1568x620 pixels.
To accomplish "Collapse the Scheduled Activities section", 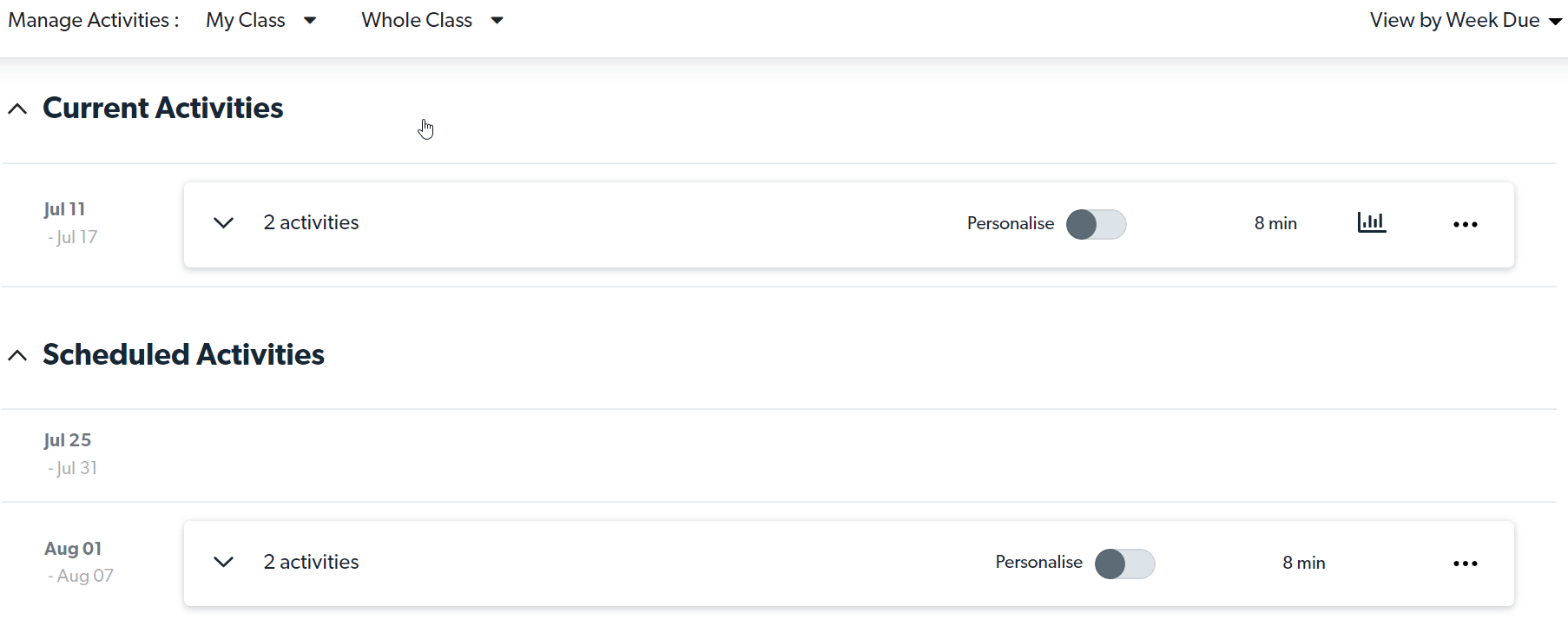I will point(17,355).
